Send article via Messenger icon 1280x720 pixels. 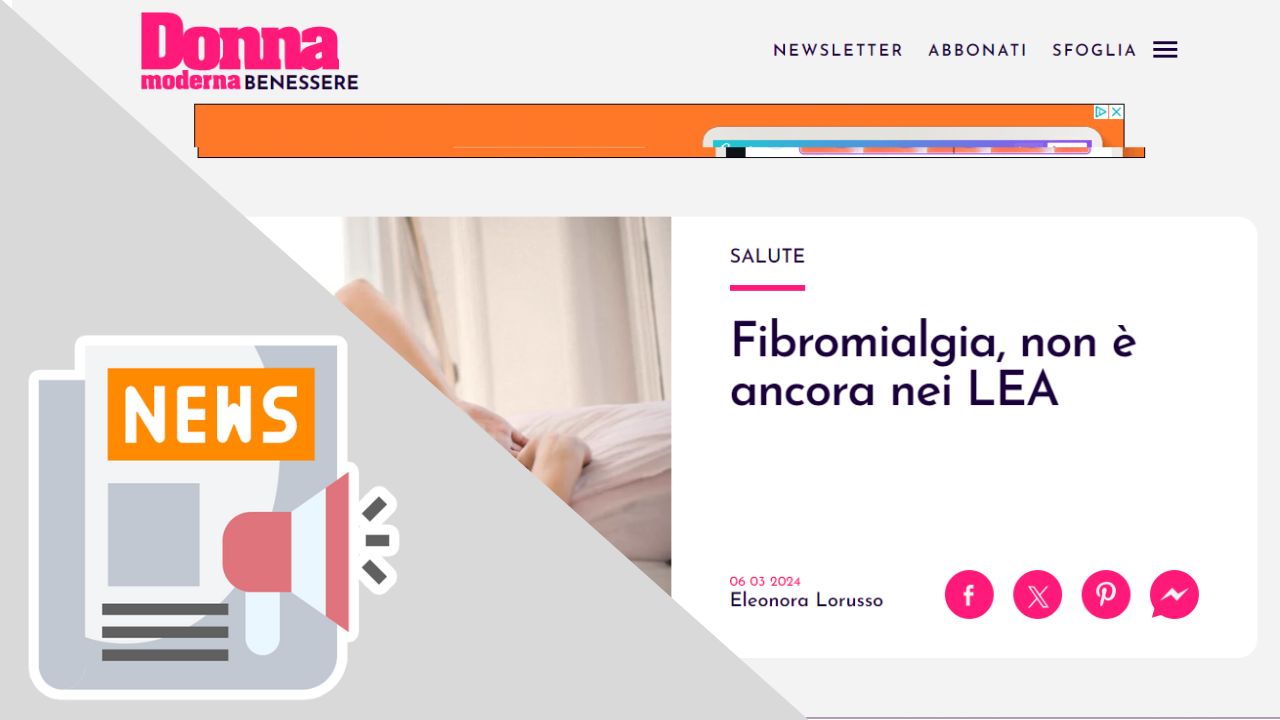(x=1174, y=595)
